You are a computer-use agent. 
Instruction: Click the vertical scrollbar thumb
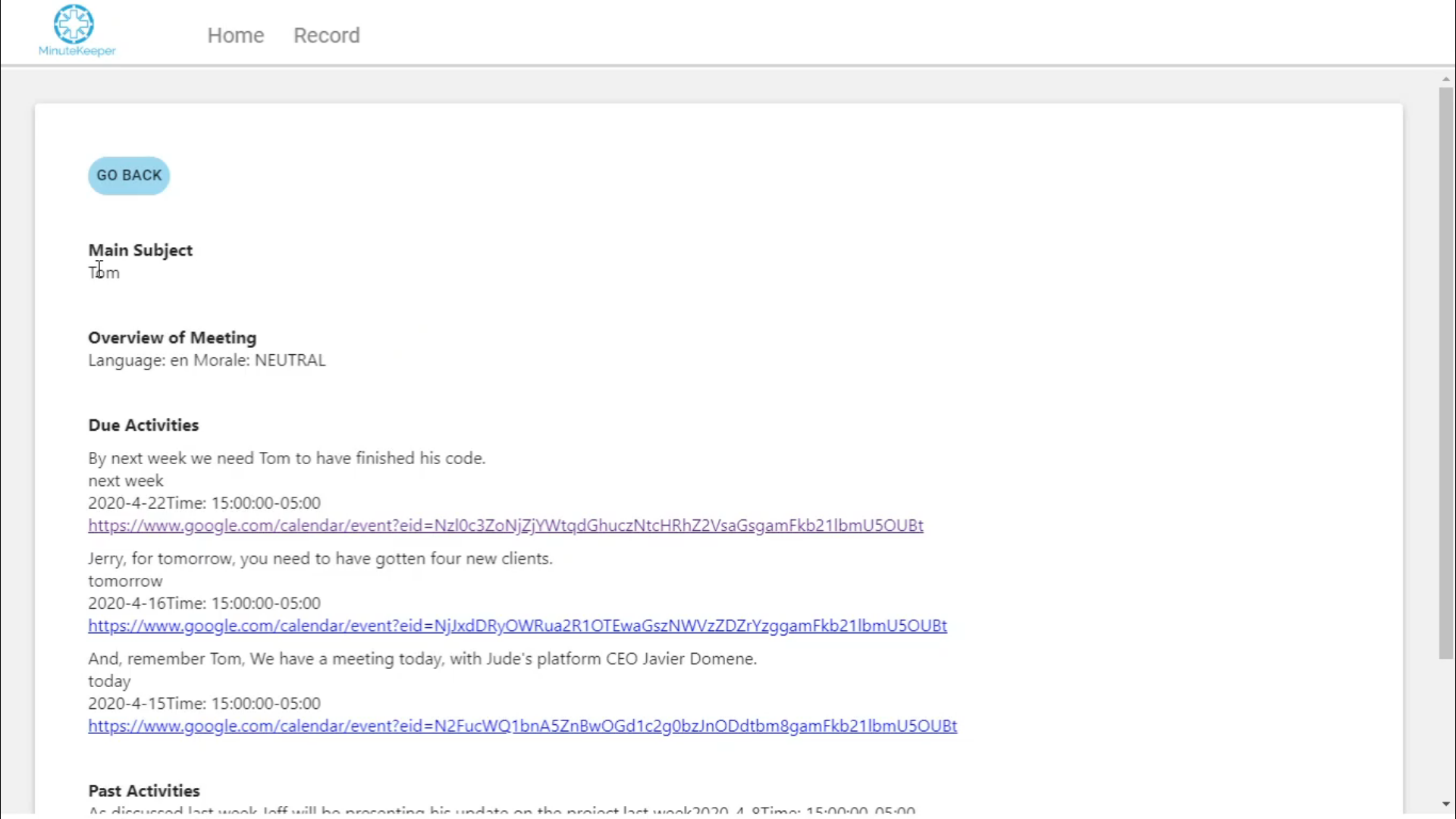click(1445, 372)
